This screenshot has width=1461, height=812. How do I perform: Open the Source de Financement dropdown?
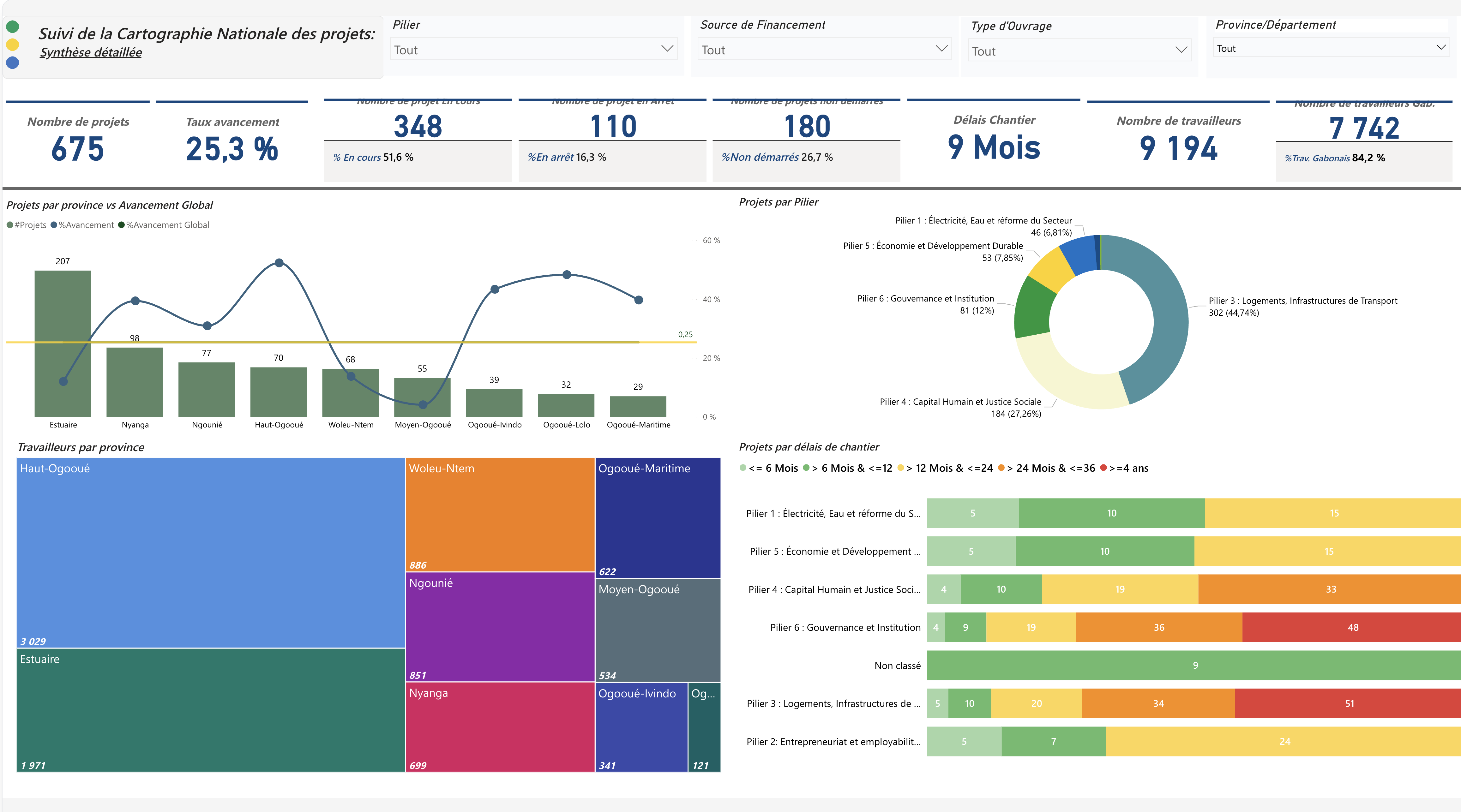941,49
